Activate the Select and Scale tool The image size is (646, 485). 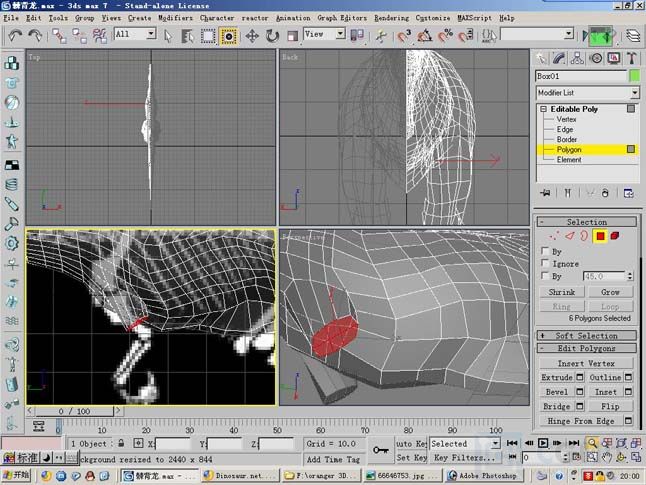[292, 36]
